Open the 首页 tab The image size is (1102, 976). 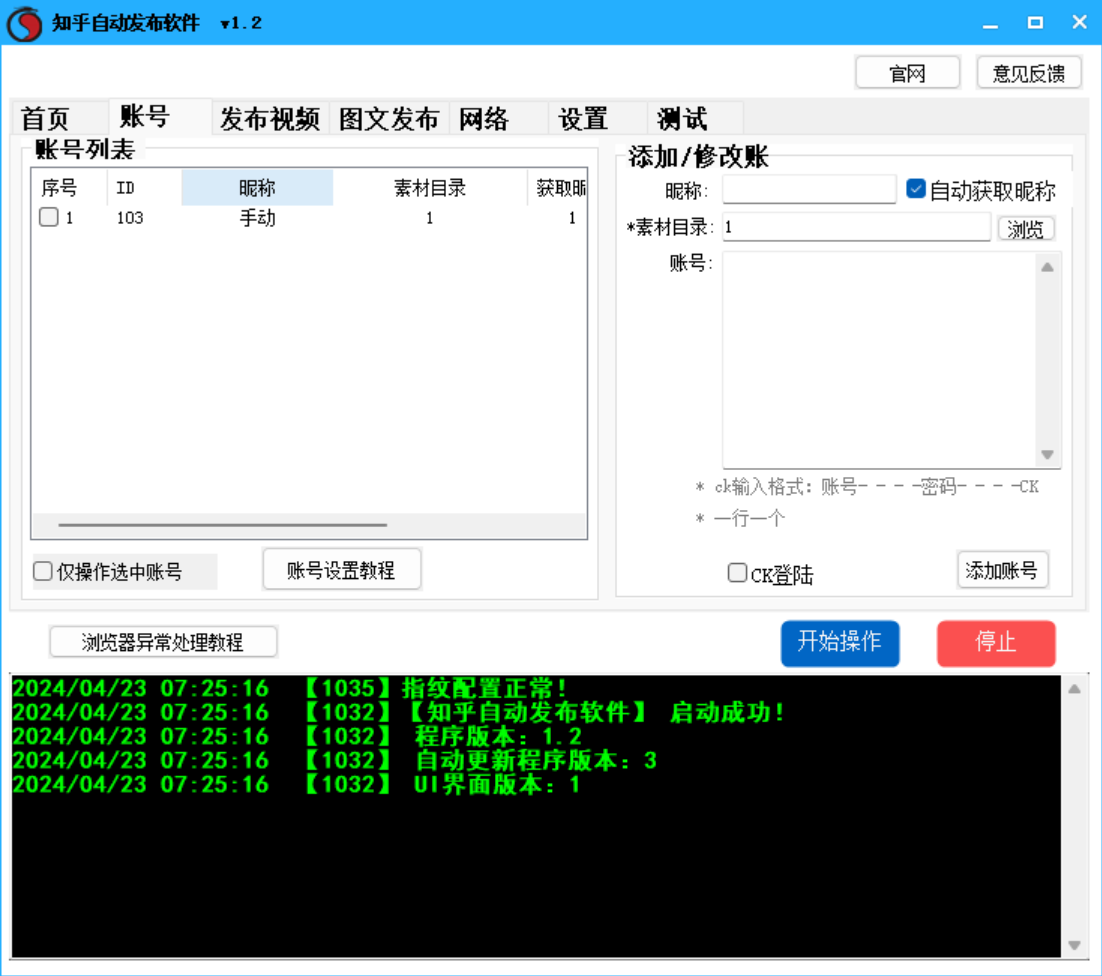point(60,118)
